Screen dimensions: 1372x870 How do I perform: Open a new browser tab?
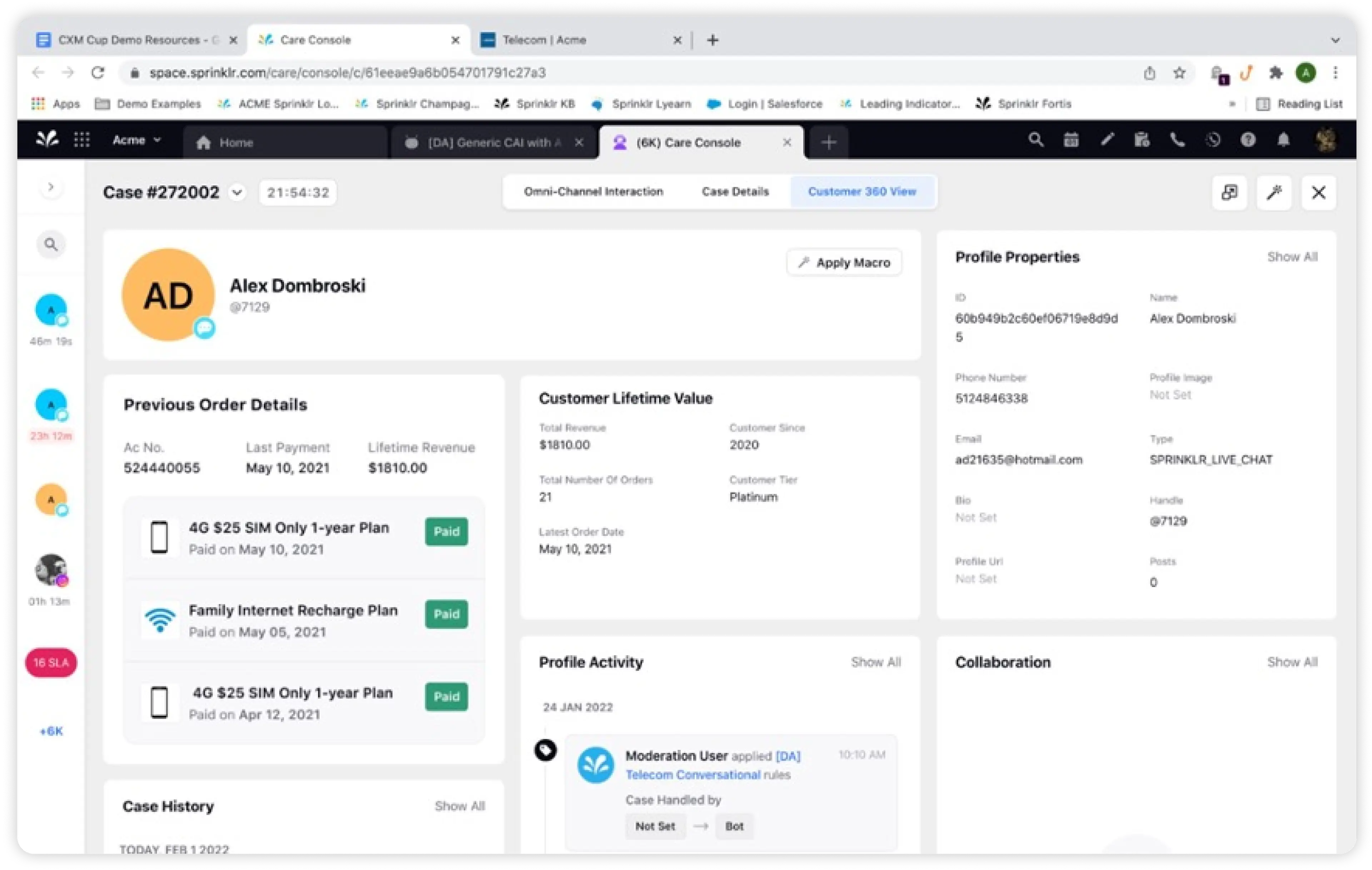(x=712, y=40)
